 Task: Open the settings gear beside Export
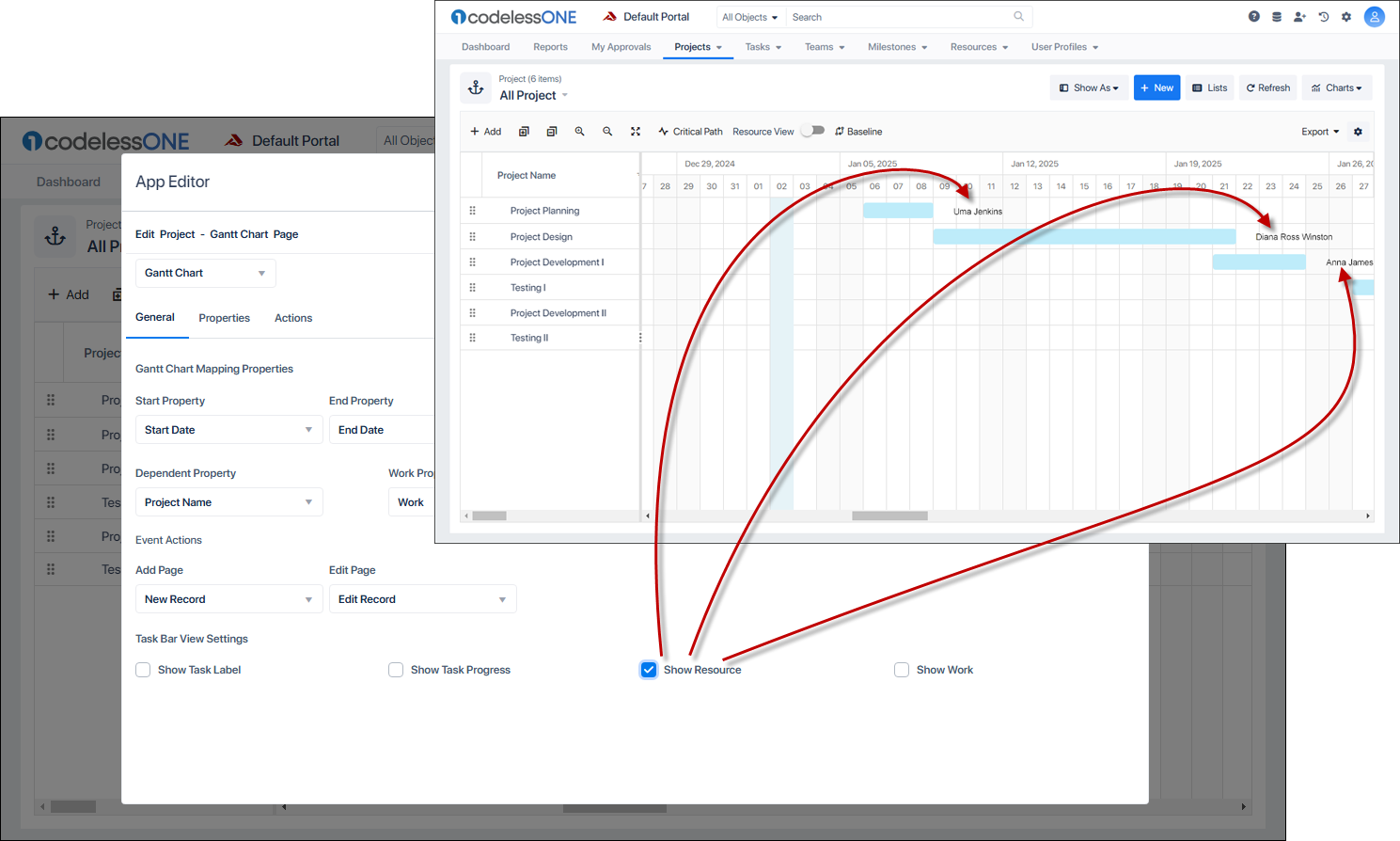1358,132
